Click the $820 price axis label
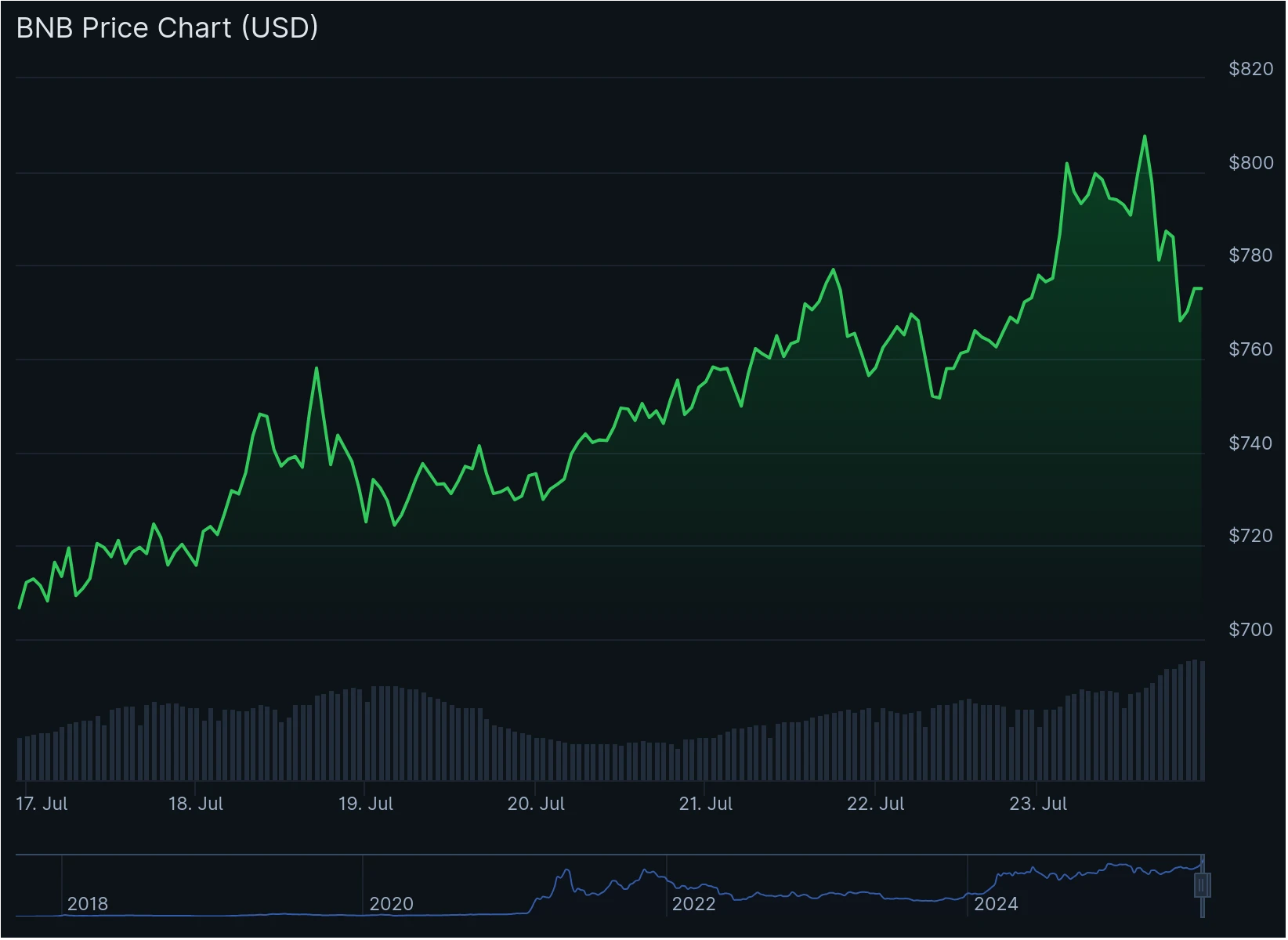Image resolution: width=1288 pixels, height=940 pixels. tap(1250, 69)
